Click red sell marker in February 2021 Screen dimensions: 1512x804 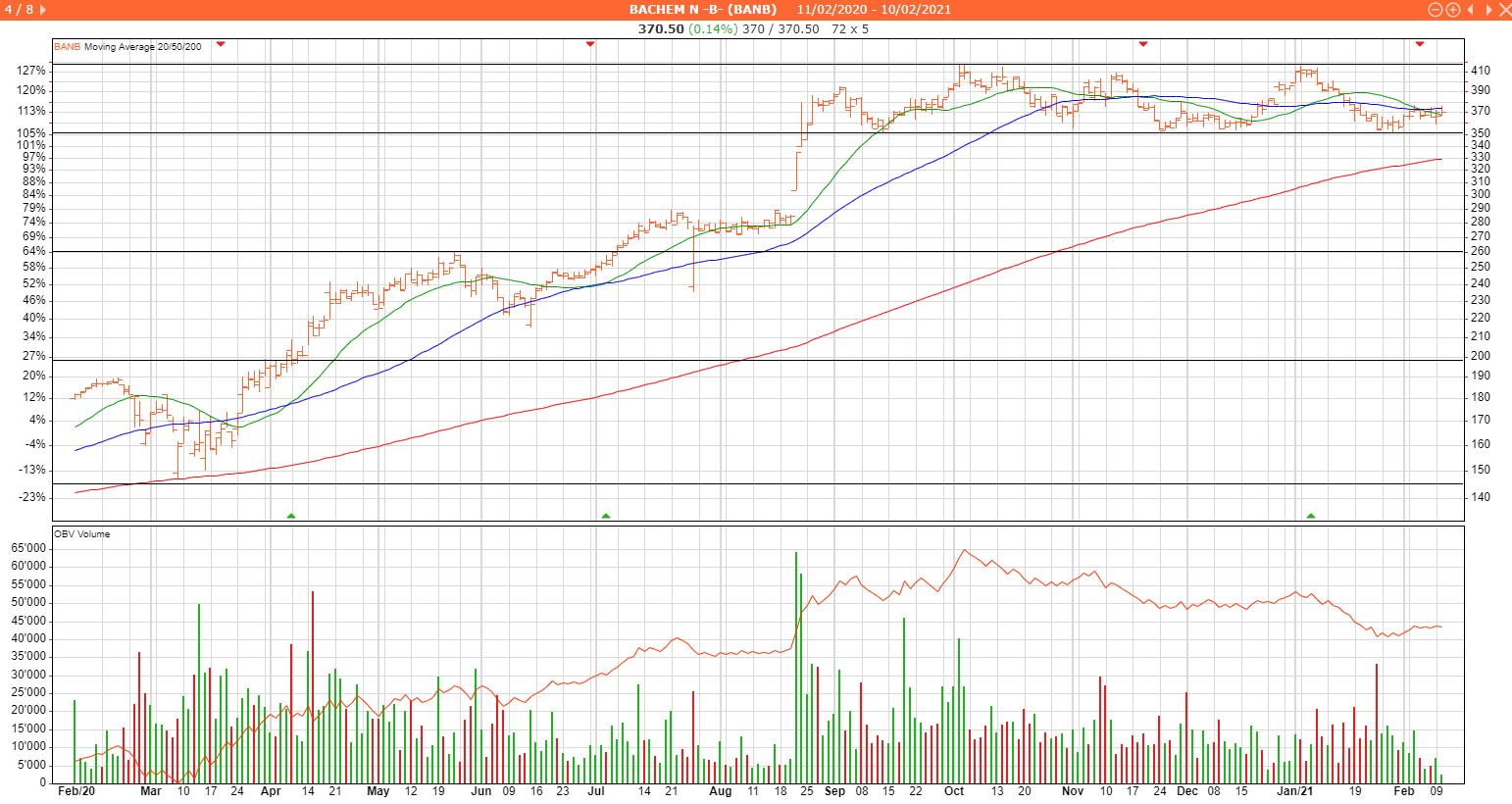1420,44
